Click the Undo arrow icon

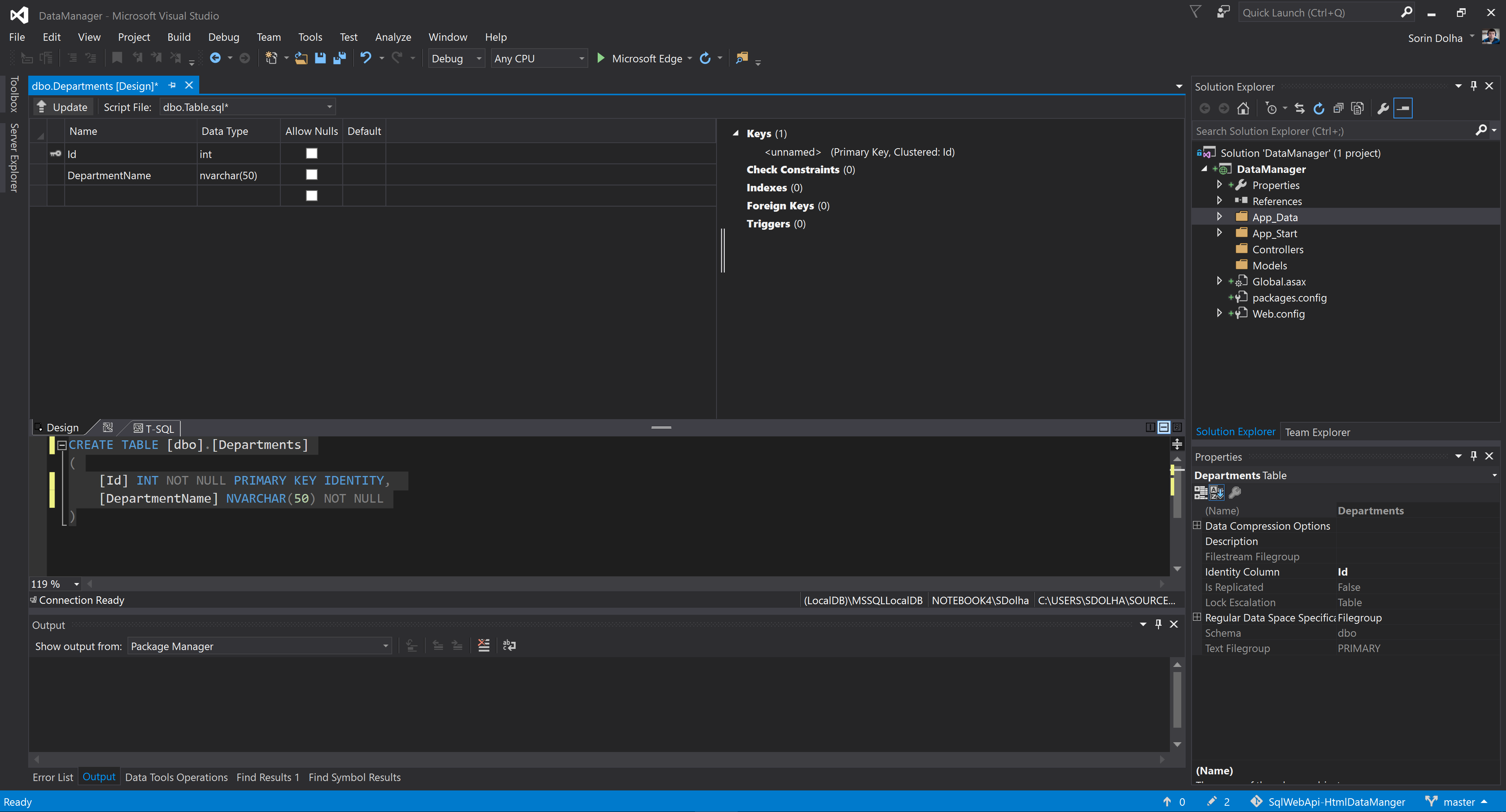pos(366,58)
